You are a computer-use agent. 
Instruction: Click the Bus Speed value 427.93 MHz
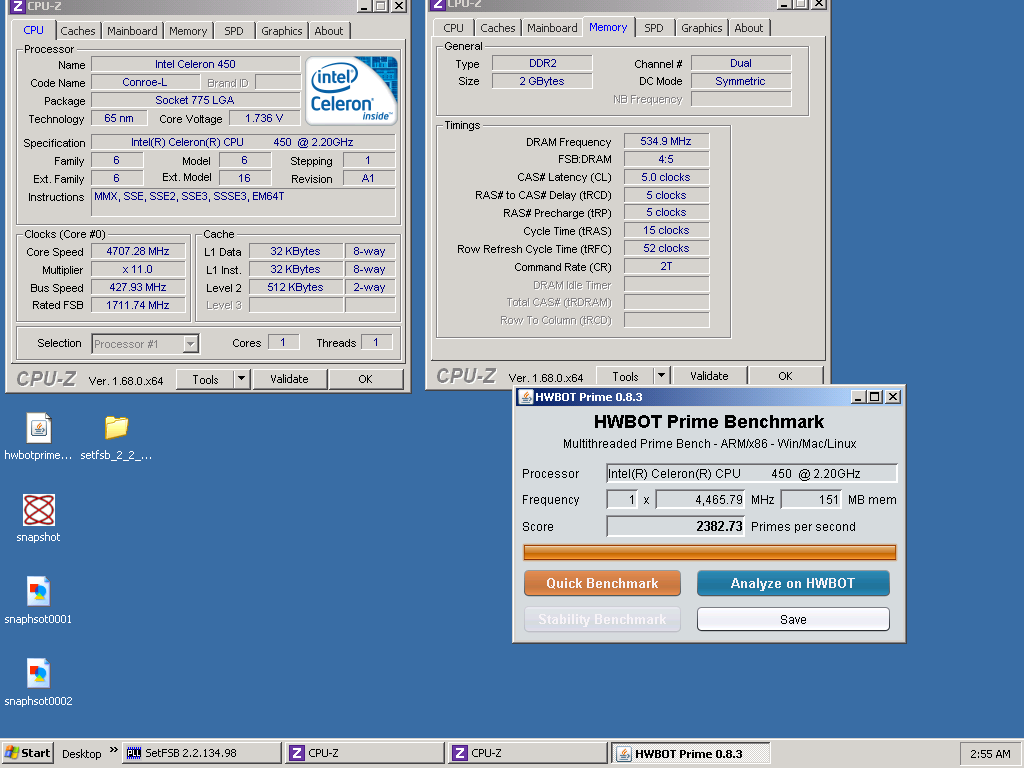138,287
